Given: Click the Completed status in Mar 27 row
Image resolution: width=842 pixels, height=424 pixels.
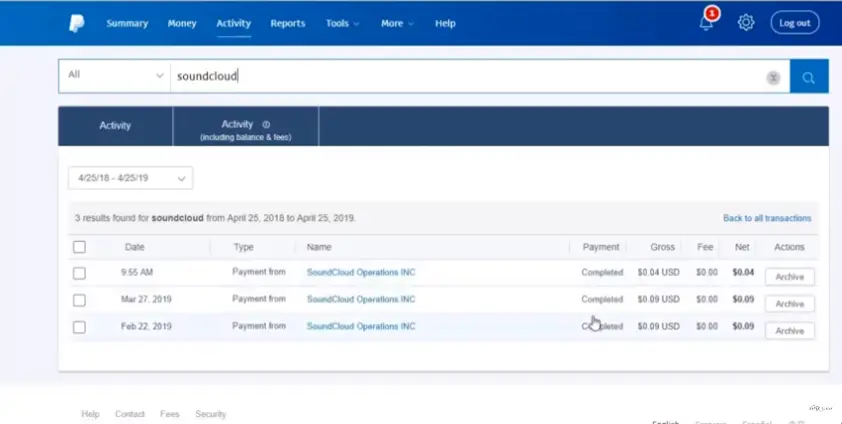Looking at the screenshot, I should point(602,299).
